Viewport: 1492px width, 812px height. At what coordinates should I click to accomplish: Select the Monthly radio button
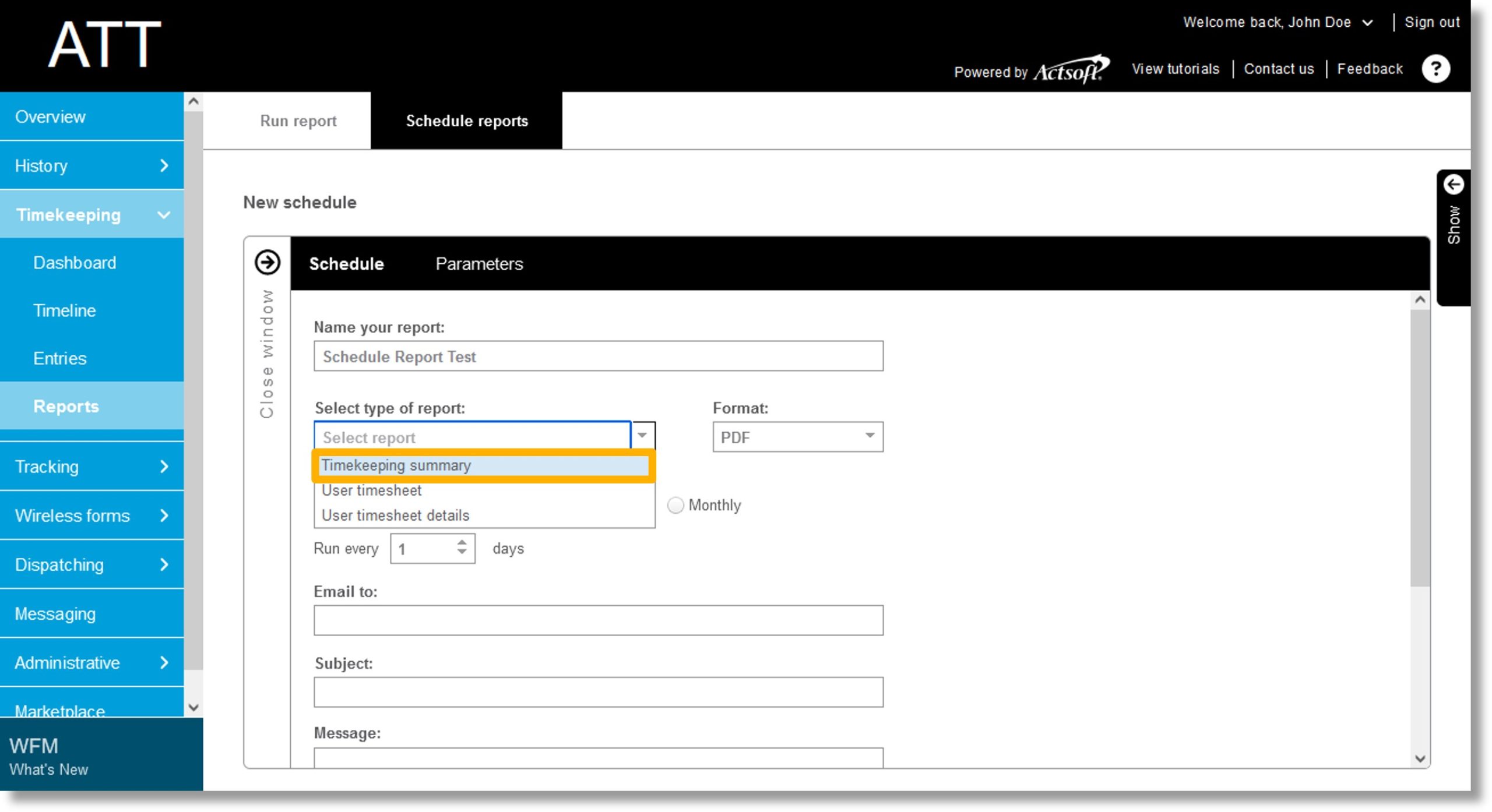click(675, 505)
